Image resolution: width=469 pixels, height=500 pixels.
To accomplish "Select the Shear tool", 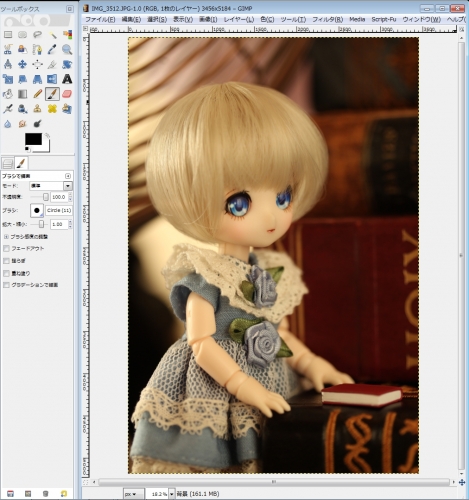I will click(x=22, y=79).
